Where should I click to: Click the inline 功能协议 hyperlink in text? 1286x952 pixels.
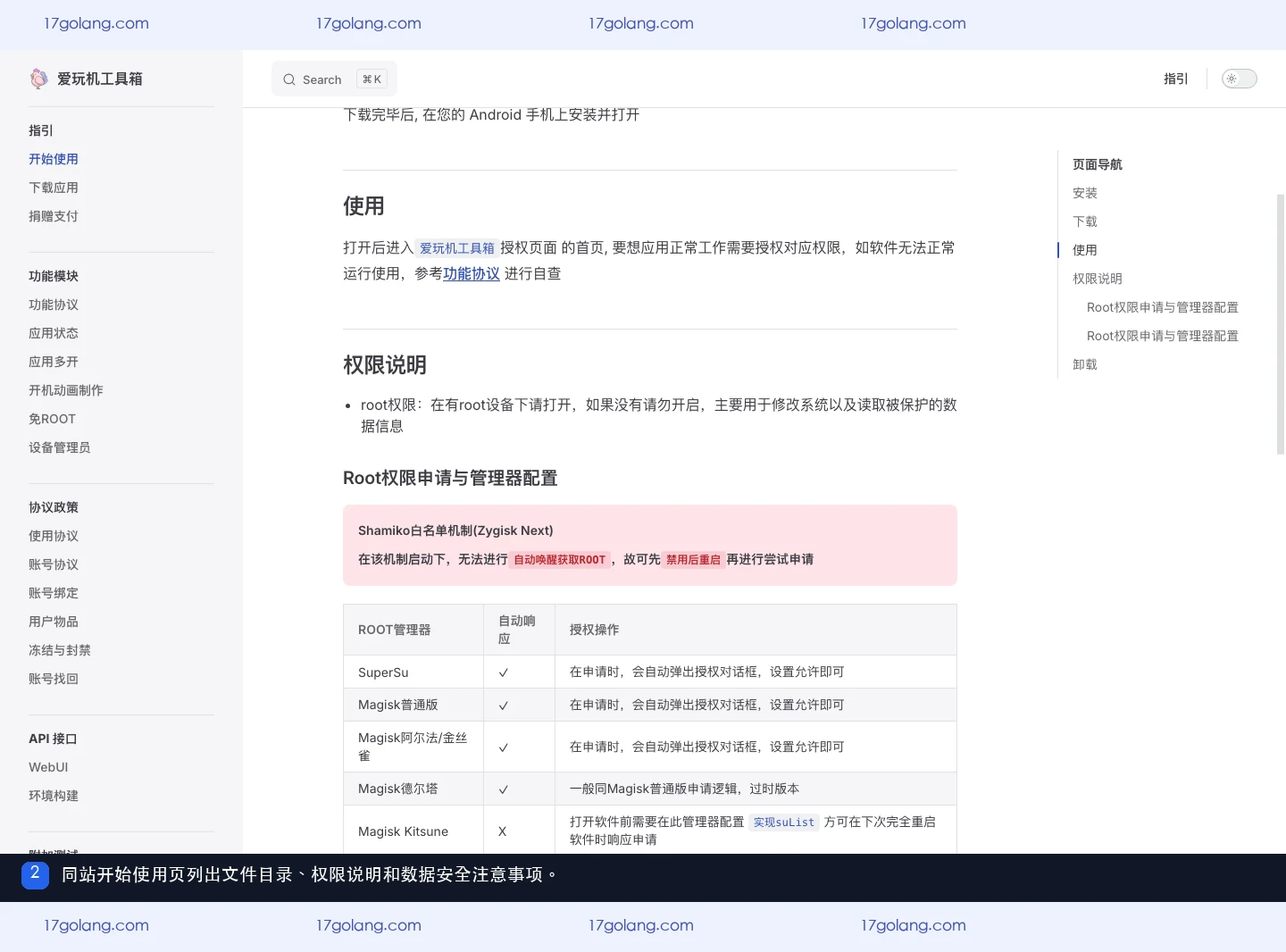point(472,273)
